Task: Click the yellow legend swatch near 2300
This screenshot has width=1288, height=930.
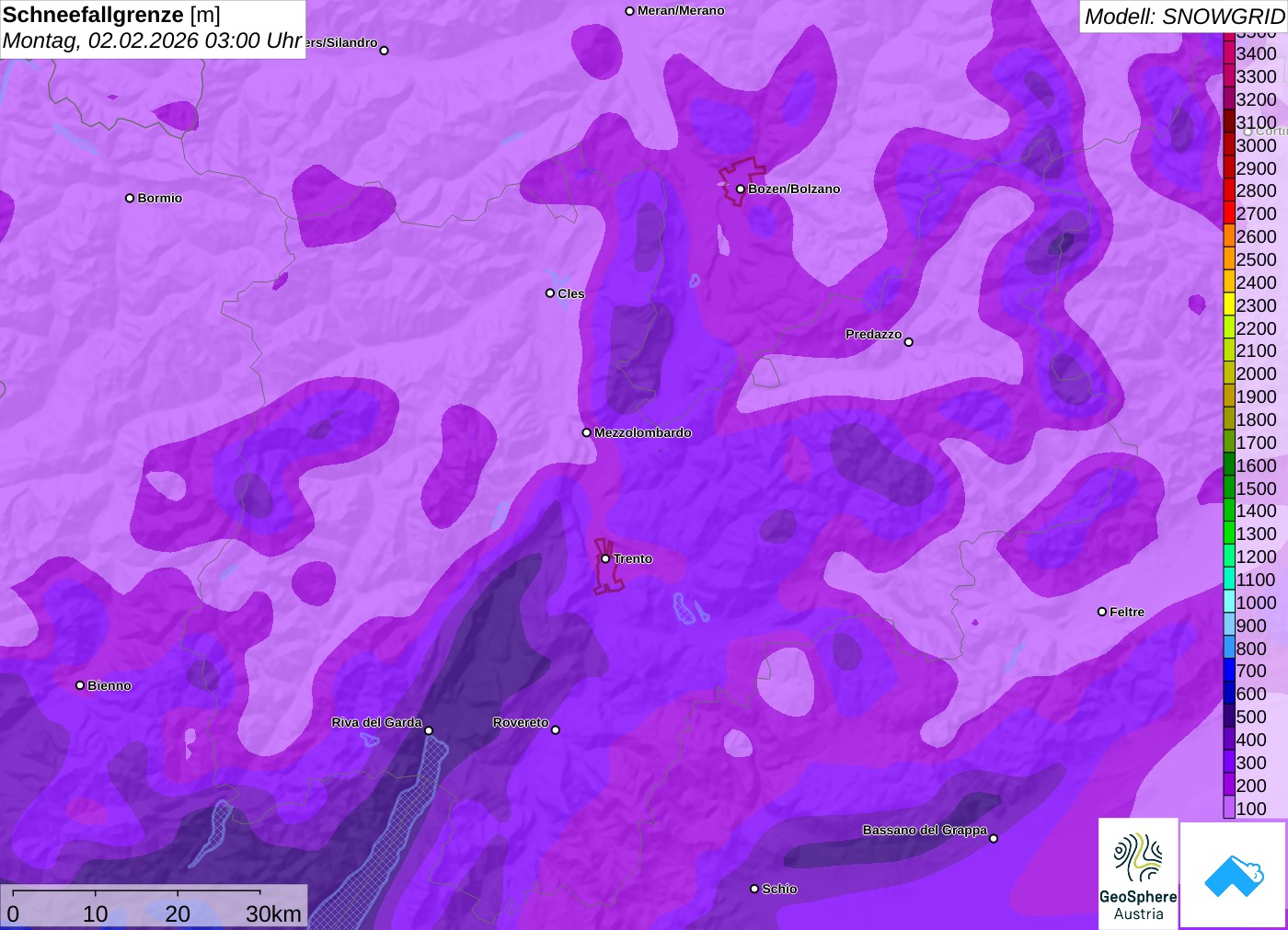Action: point(1229,304)
